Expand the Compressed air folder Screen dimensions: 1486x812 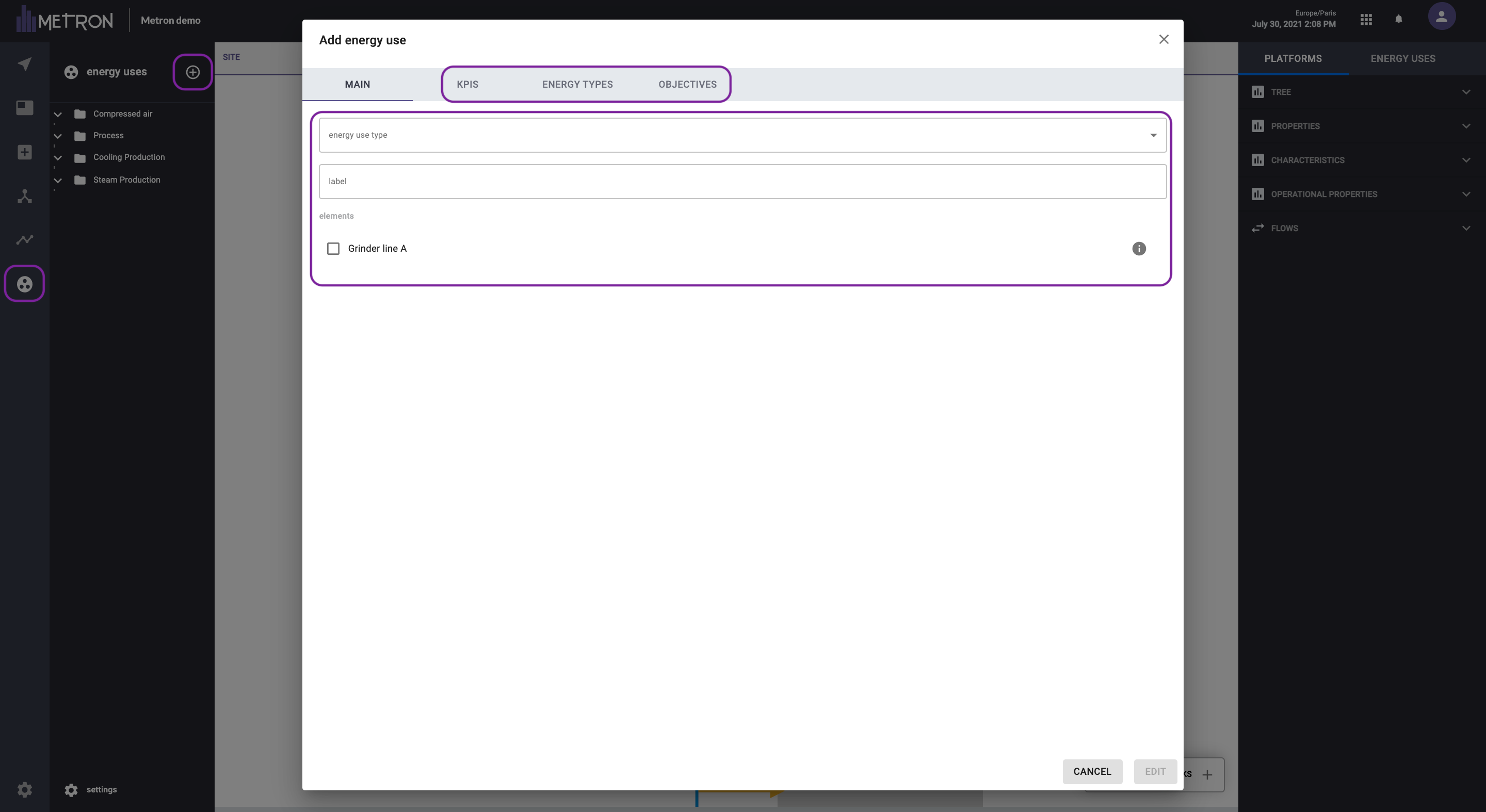[x=58, y=114]
